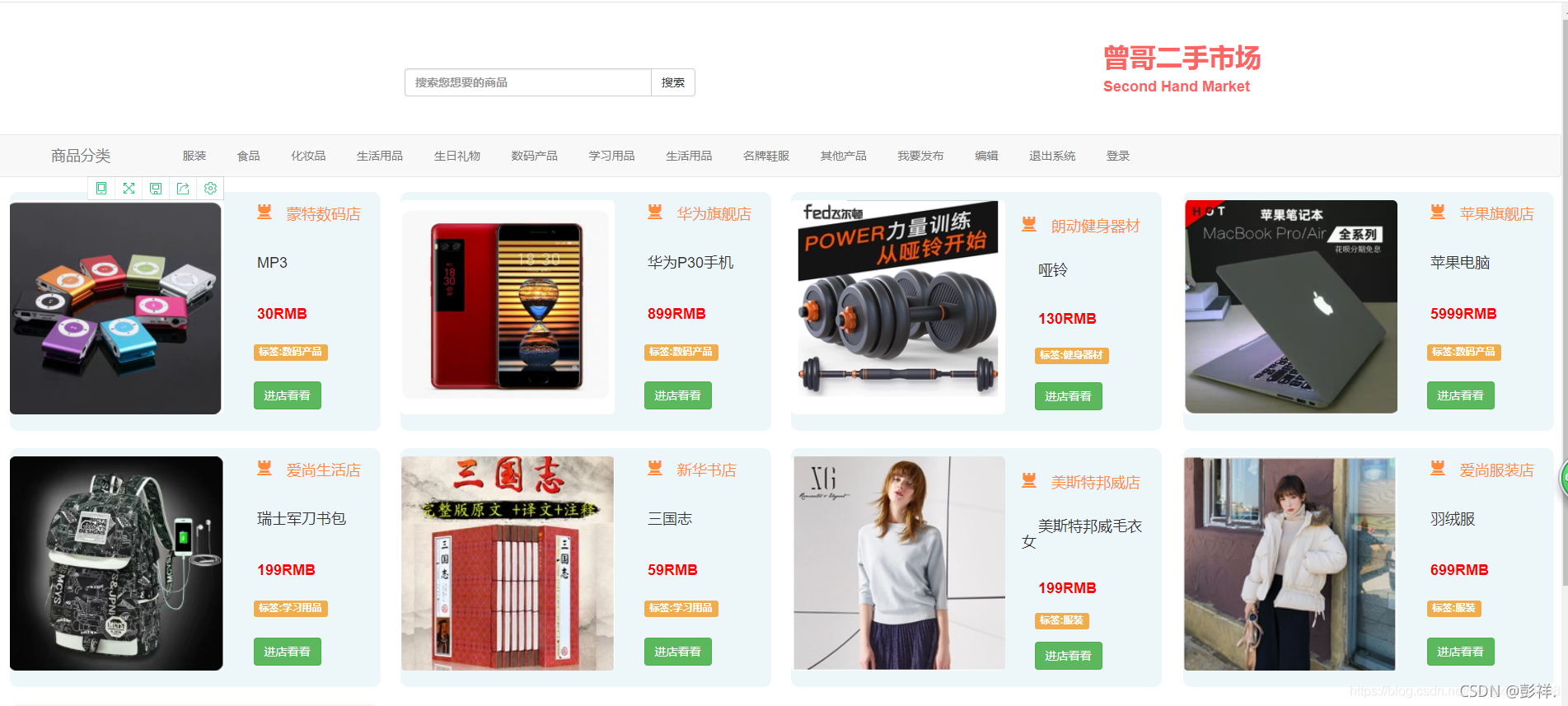
Task: Click the crown icon beside 新华书店
Action: point(655,469)
